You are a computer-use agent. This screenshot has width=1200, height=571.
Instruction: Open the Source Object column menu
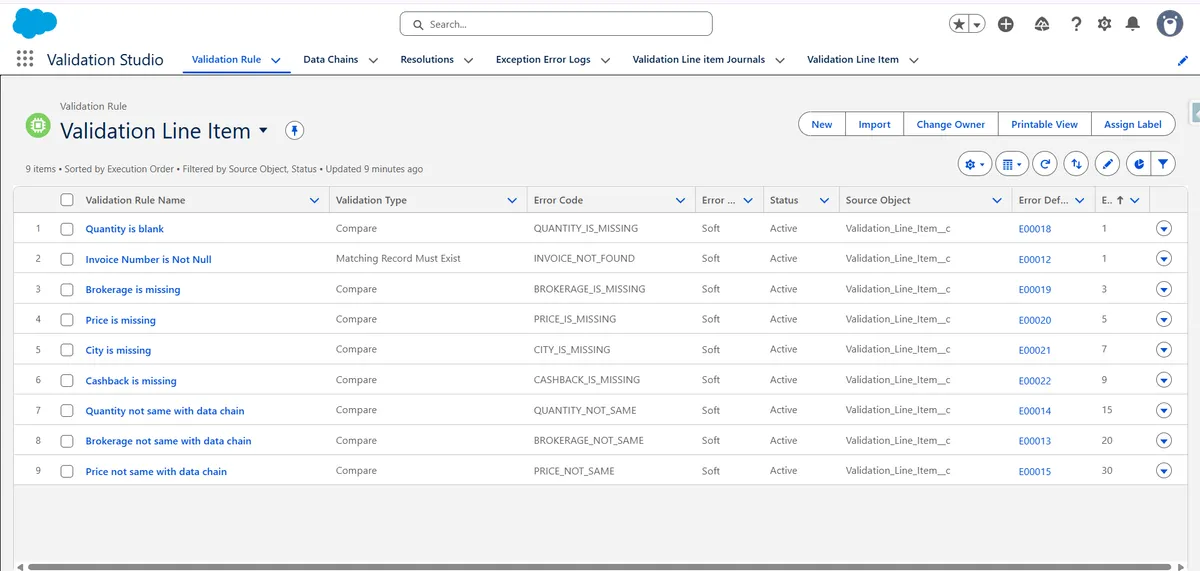997,200
